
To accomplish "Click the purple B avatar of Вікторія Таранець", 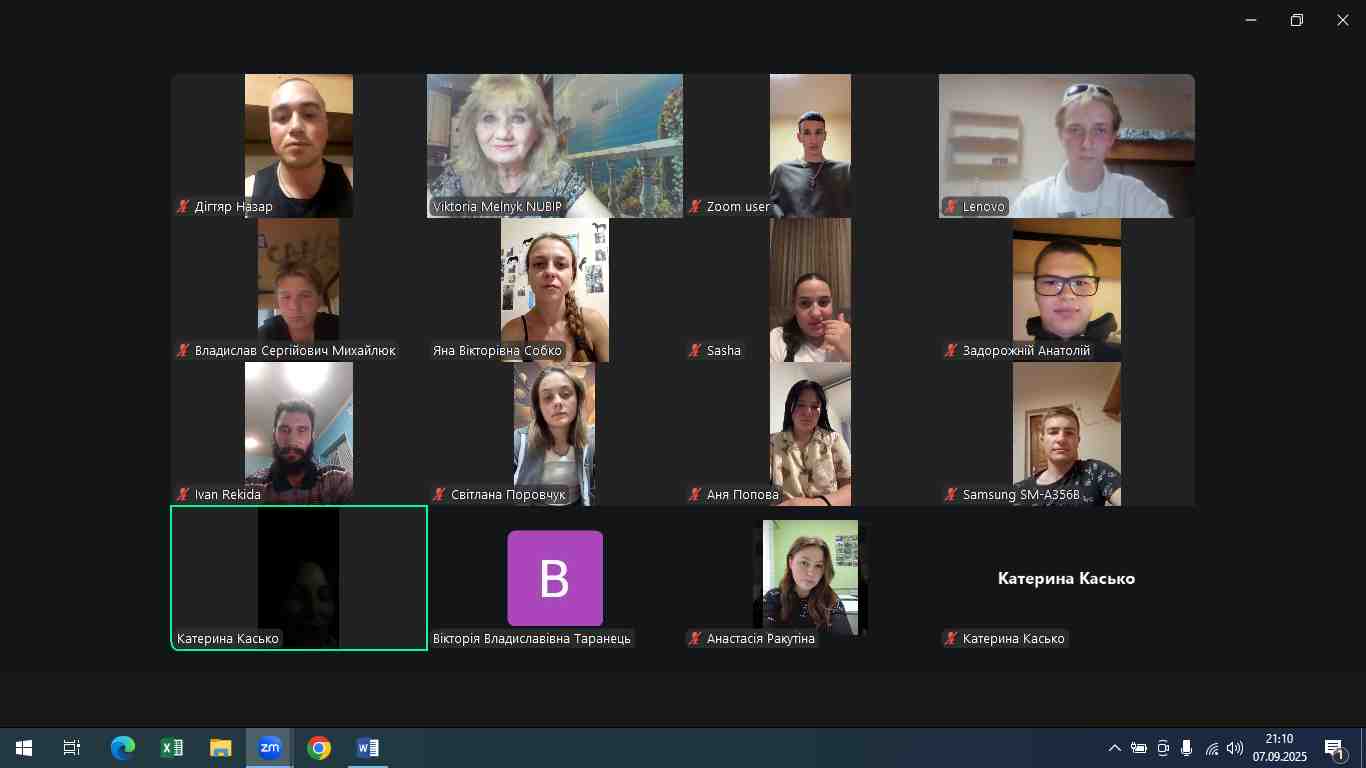I will (555, 578).
